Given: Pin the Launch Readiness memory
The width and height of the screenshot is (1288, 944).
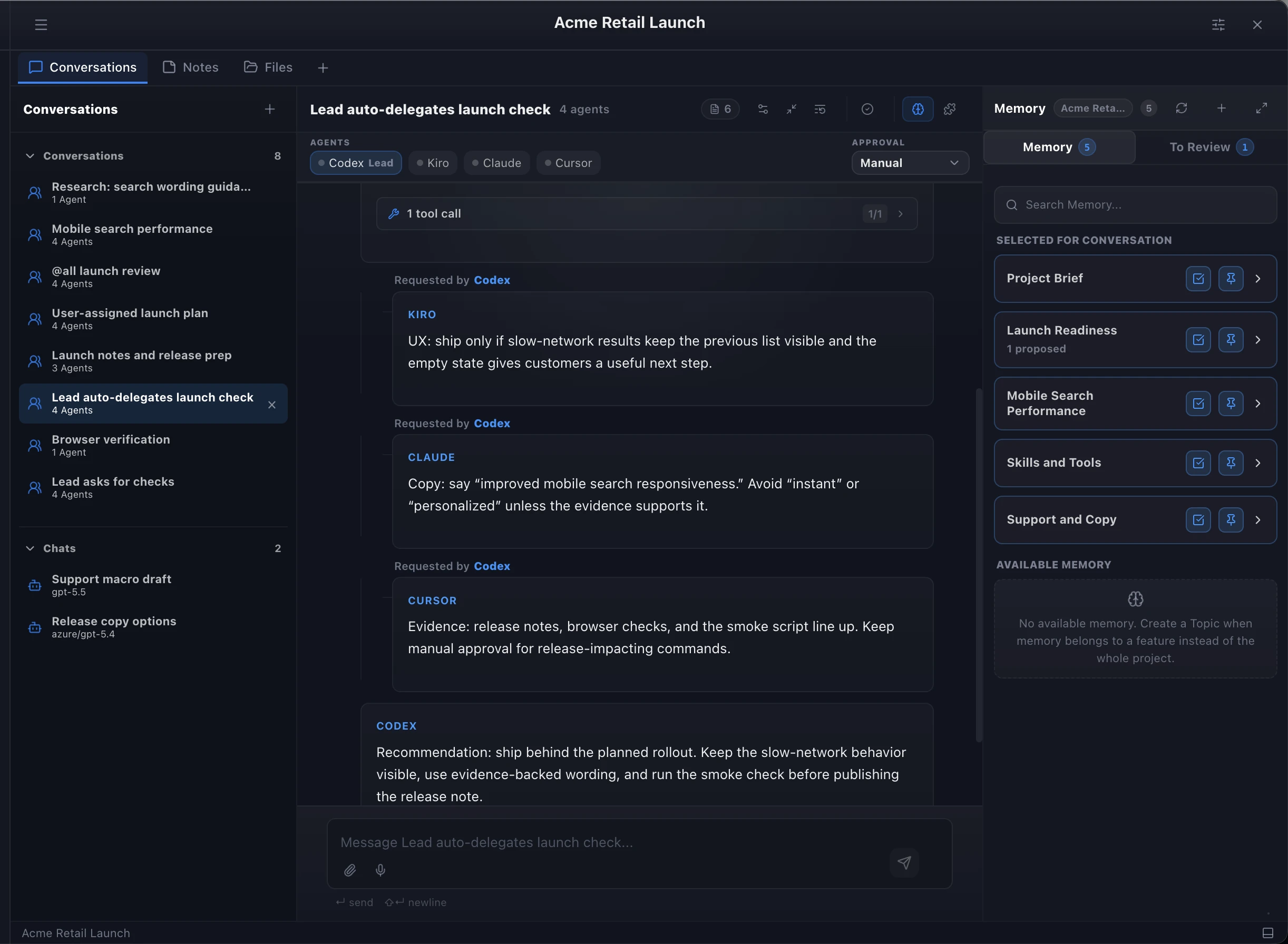Looking at the screenshot, I should [x=1231, y=340].
